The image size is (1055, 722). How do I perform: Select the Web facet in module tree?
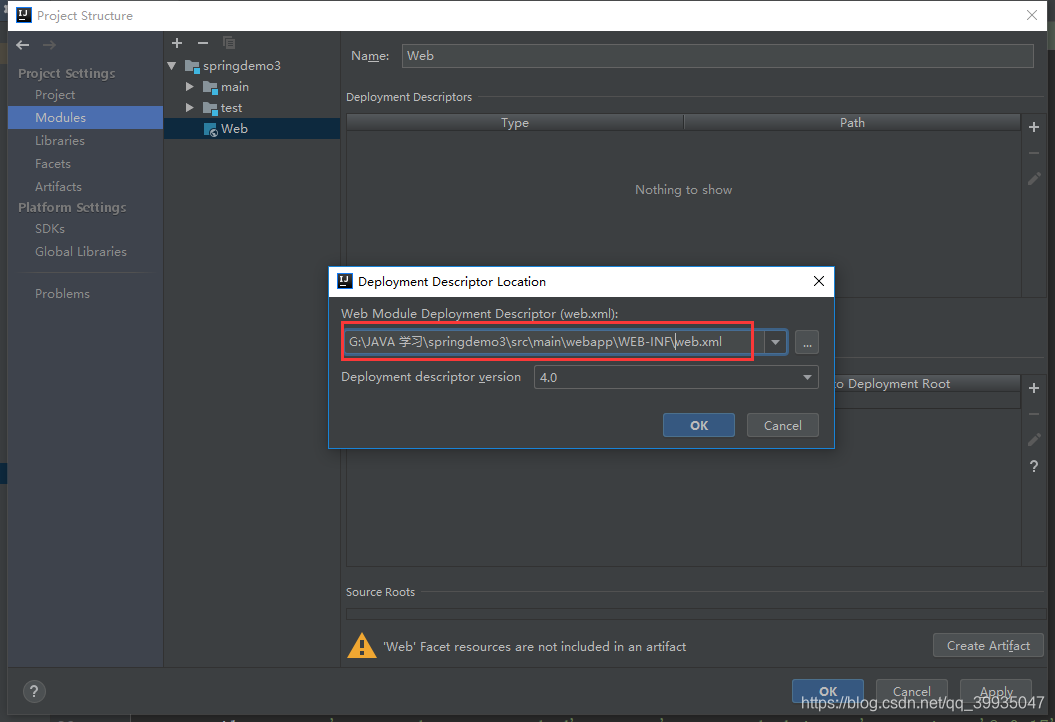(x=252, y=129)
